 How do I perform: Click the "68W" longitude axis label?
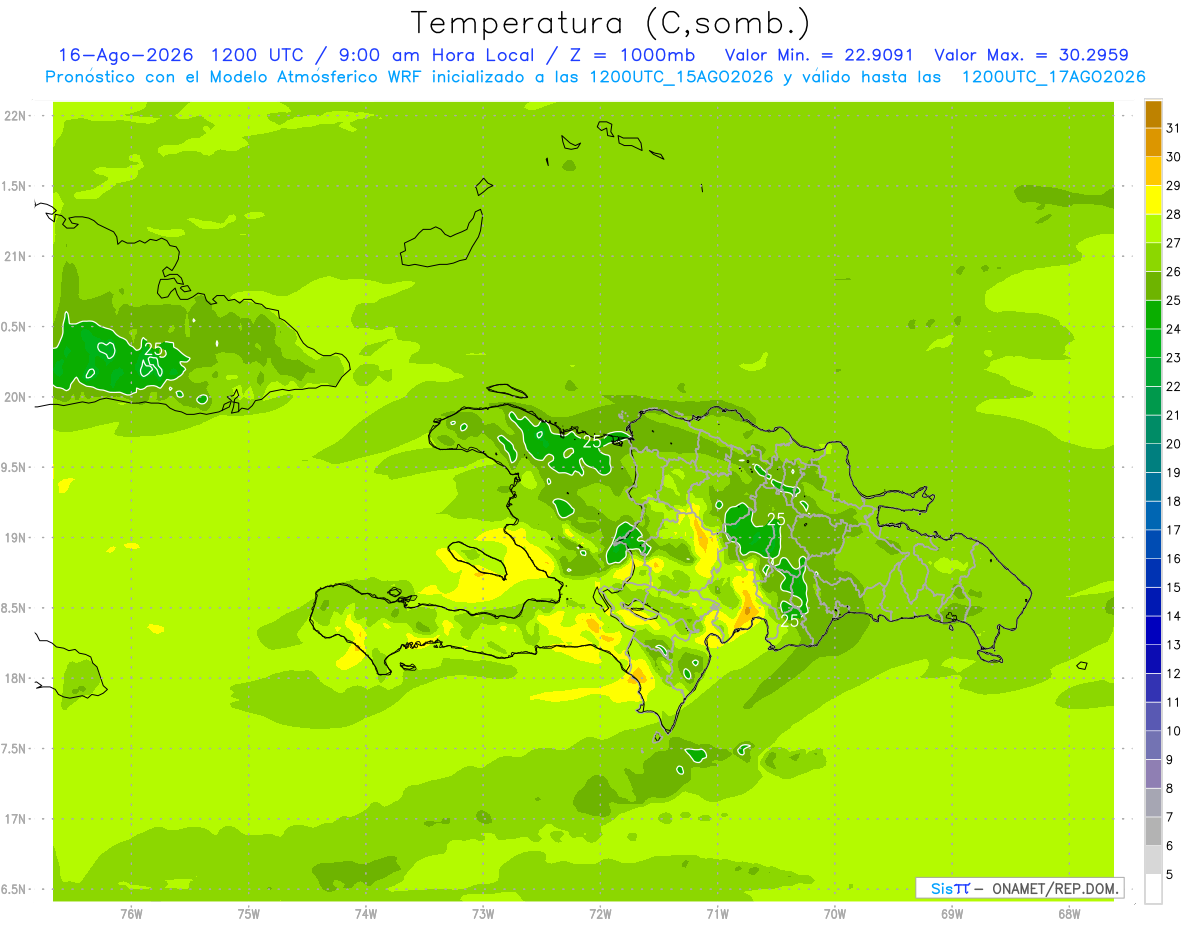click(1069, 913)
